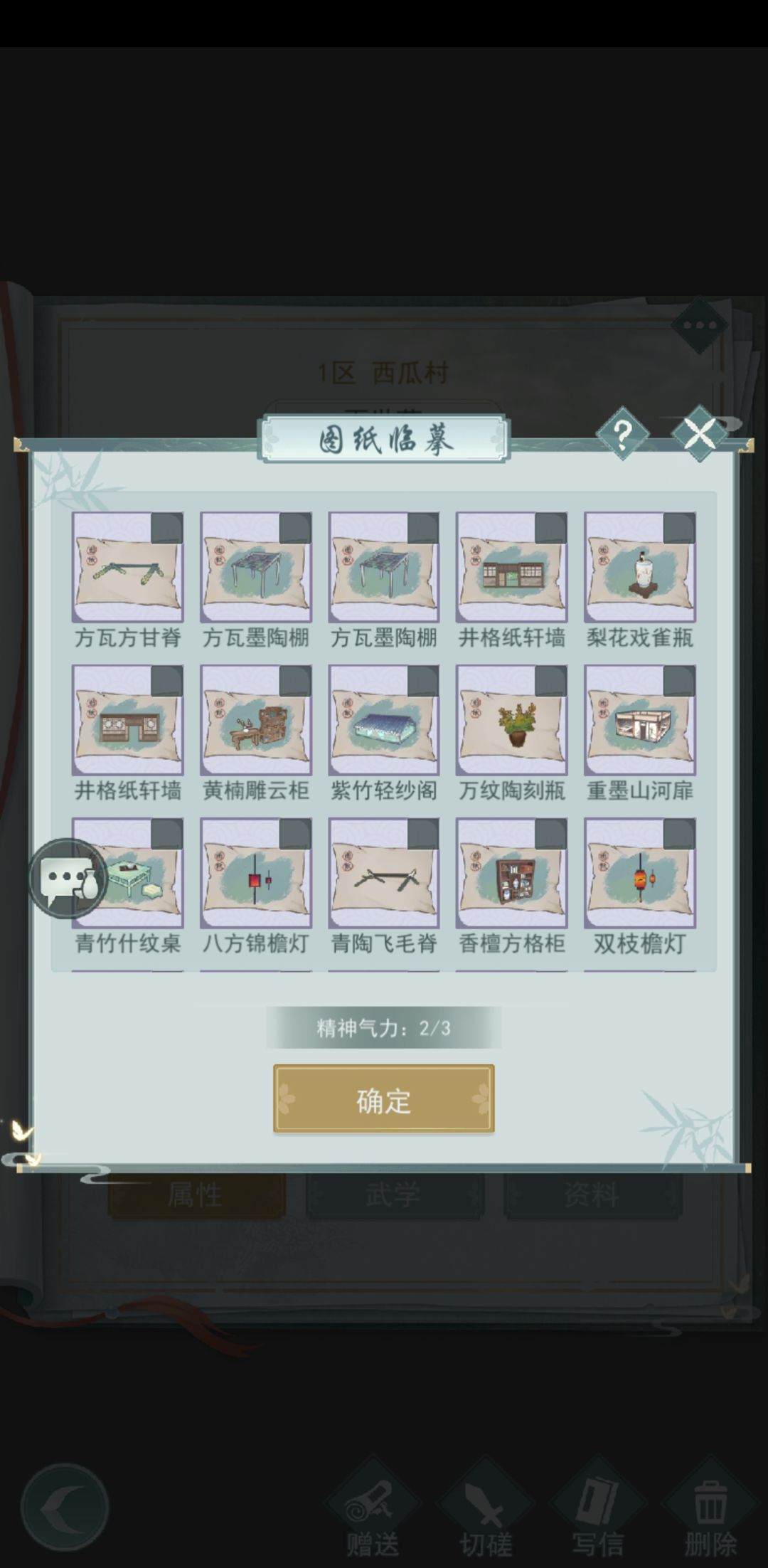Select the 重墨山河扉 blueprint icon
This screenshot has width=768, height=1568.
(639, 721)
